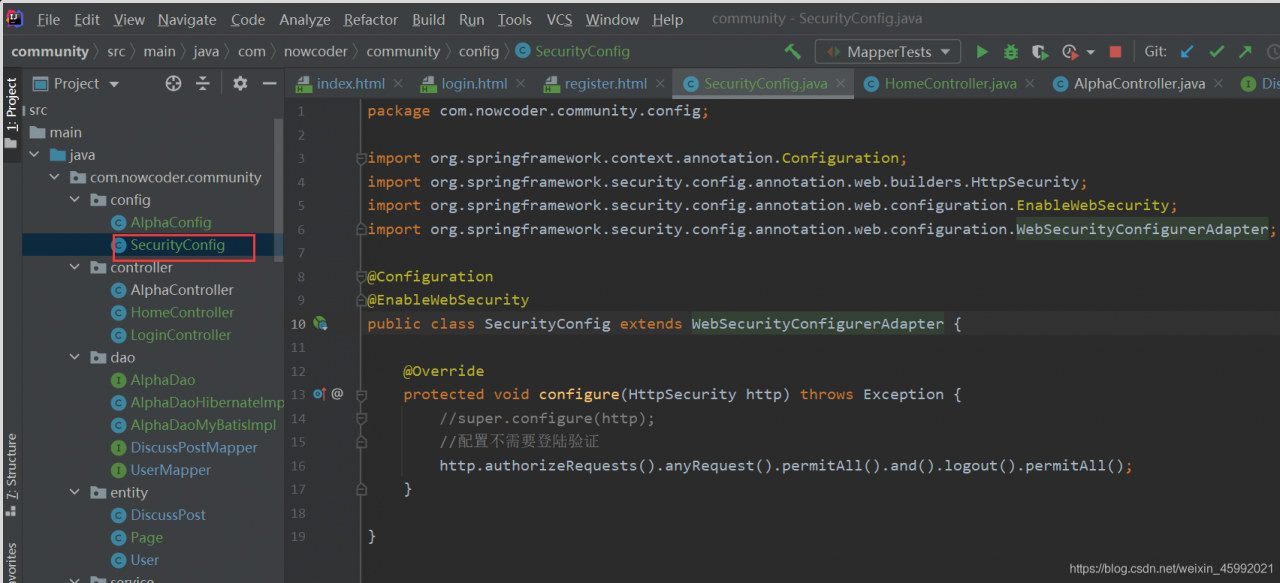Screen dimensions: 1280x583
Task: Open the Refactor menu
Action: pos(371,20)
